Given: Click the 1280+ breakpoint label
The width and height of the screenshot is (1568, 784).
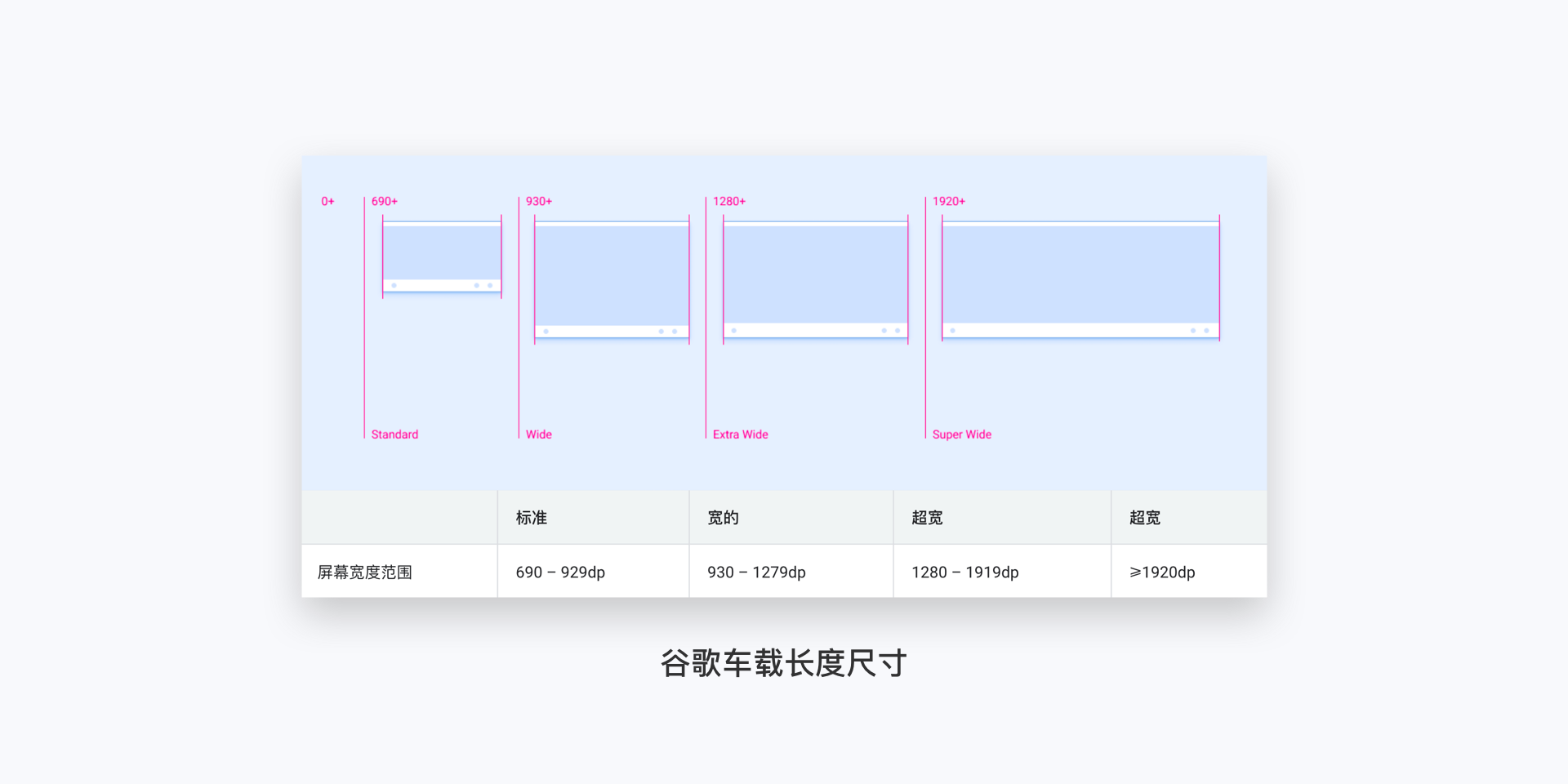Looking at the screenshot, I should 729,201.
